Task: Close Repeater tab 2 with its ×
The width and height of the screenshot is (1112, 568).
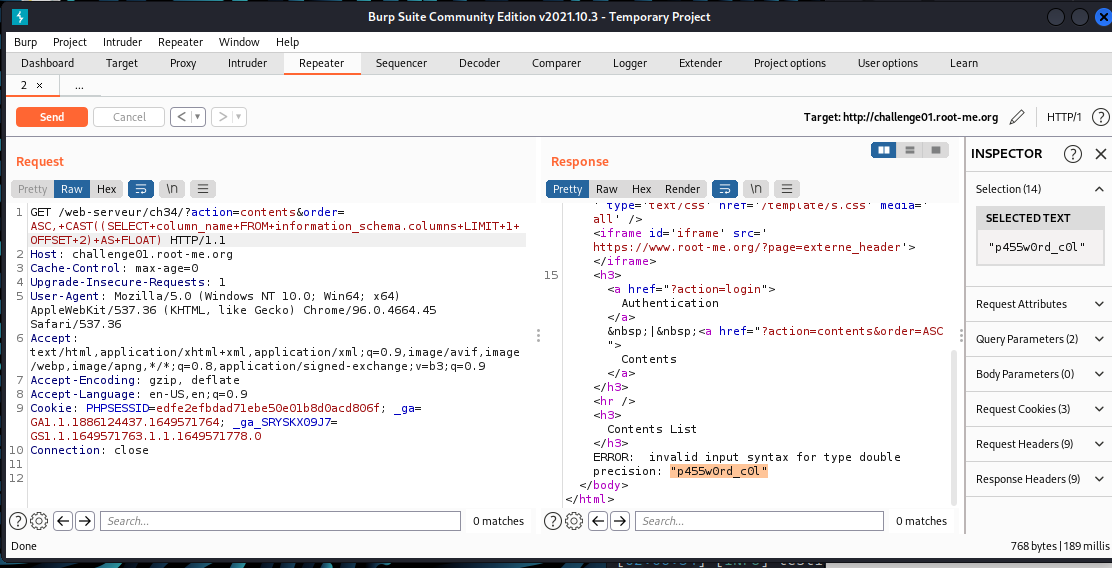Action: pos(39,85)
